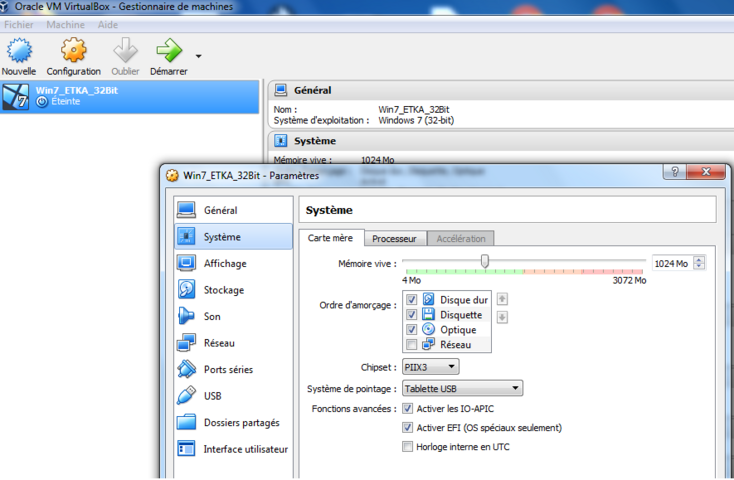Screen dimensions: 734x480
Task: Enable Réseau boot option checkbox
Action: [411, 345]
